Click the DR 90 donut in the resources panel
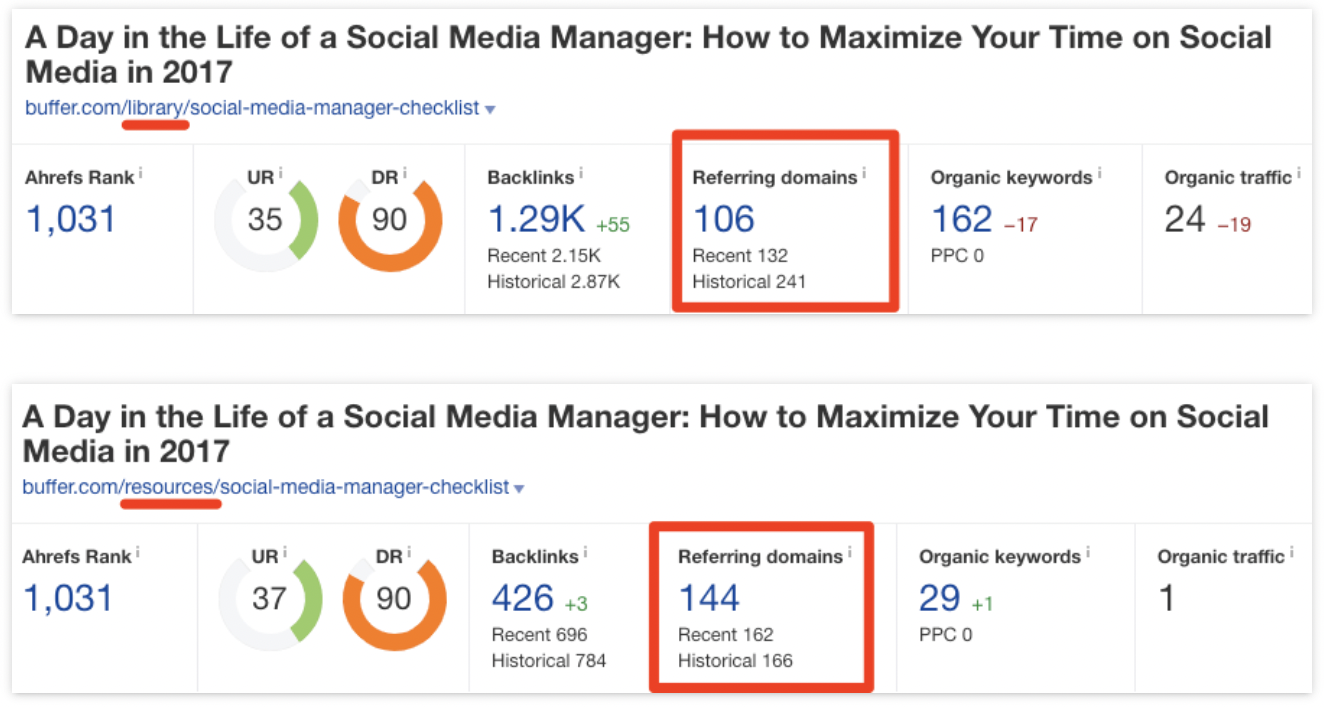This screenshot has height=708, width=1324. (394, 599)
